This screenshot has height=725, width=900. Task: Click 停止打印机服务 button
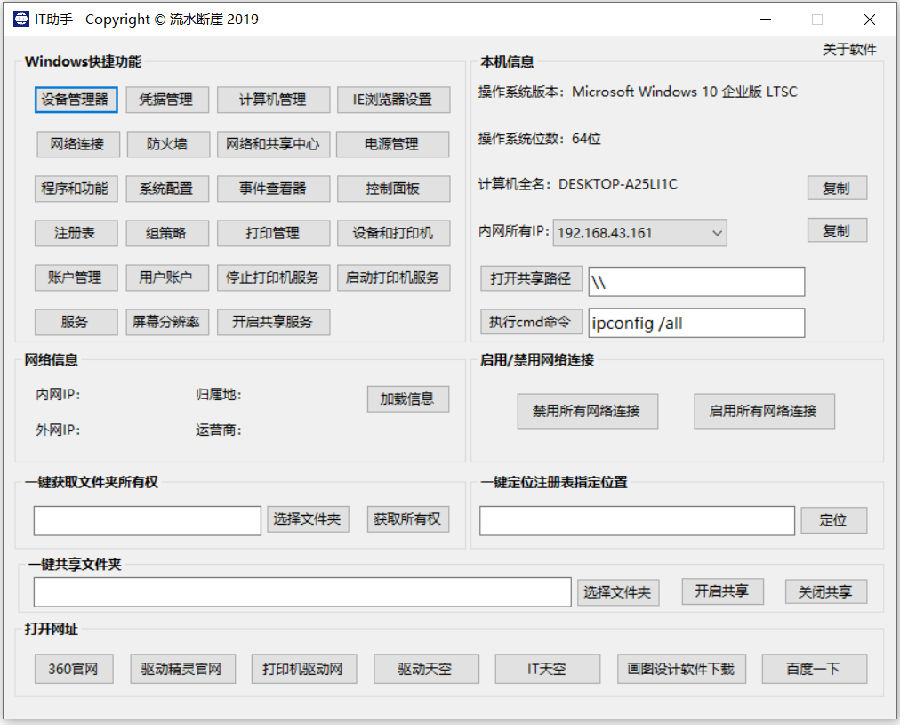pyautogui.click(x=273, y=277)
